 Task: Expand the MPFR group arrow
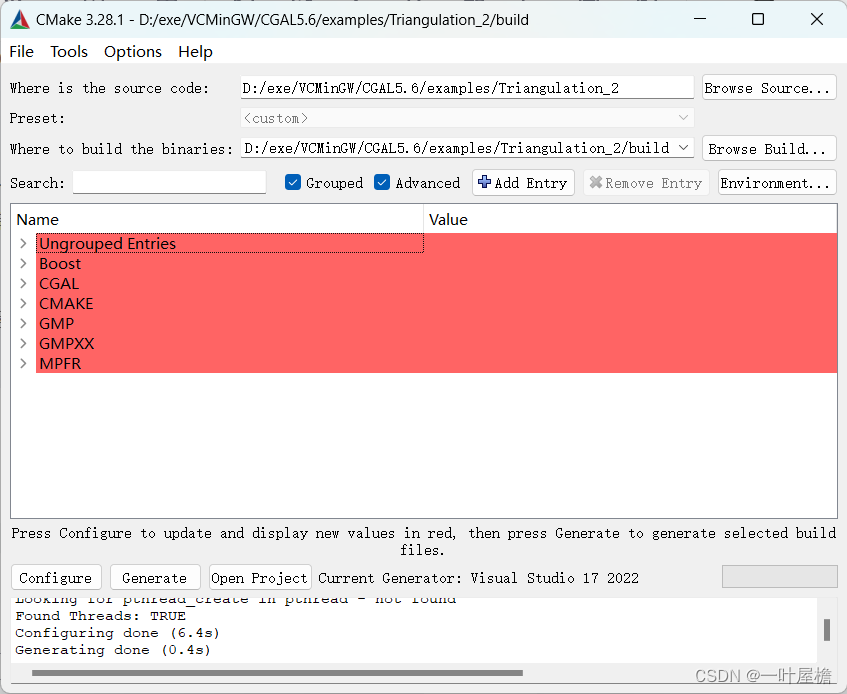(23, 363)
